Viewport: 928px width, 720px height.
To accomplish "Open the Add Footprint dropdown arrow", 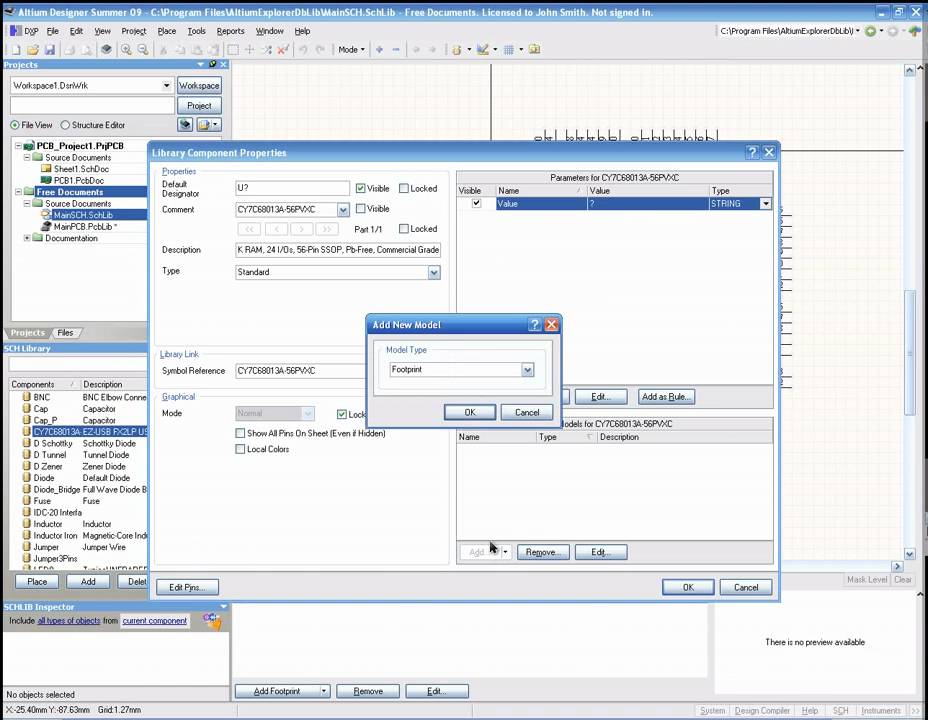I will (324, 691).
